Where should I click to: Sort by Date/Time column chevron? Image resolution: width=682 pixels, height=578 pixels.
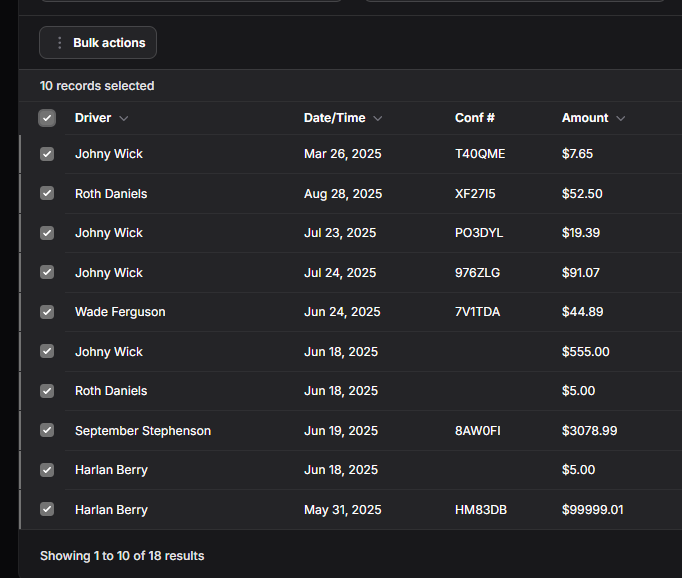pos(378,118)
